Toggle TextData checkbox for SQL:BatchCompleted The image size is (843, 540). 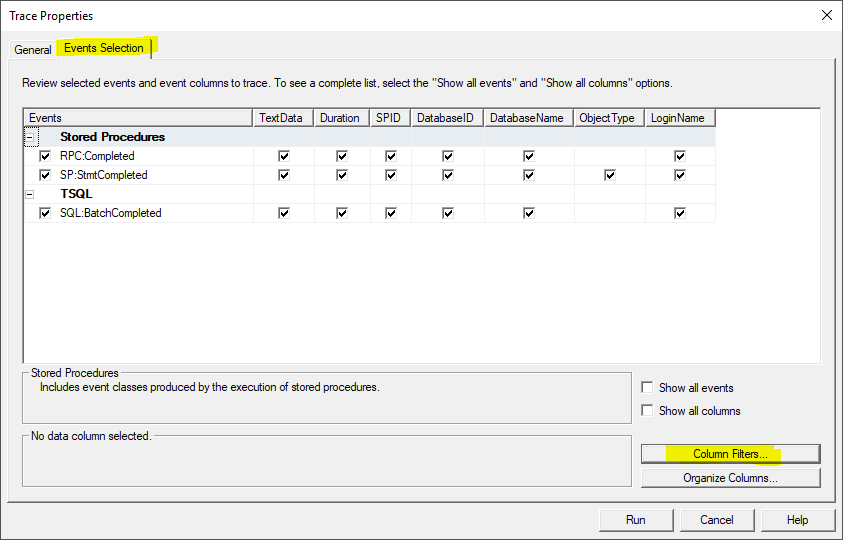pos(284,213)
